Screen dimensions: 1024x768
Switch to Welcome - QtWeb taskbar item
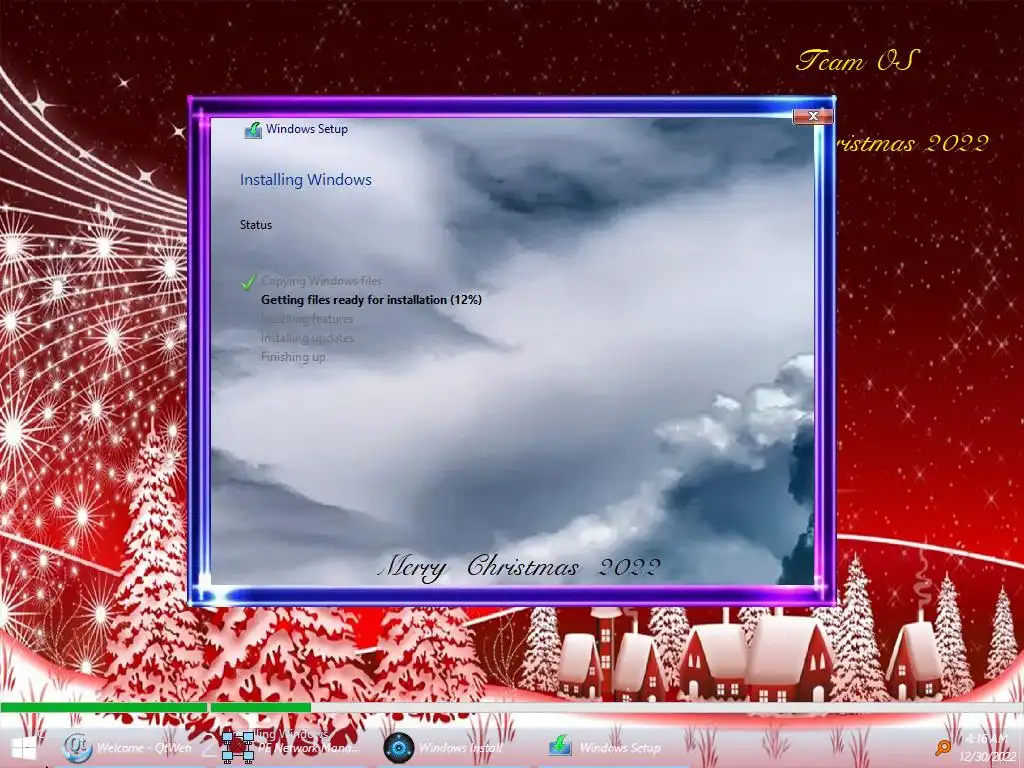click(x=126, y=748)
